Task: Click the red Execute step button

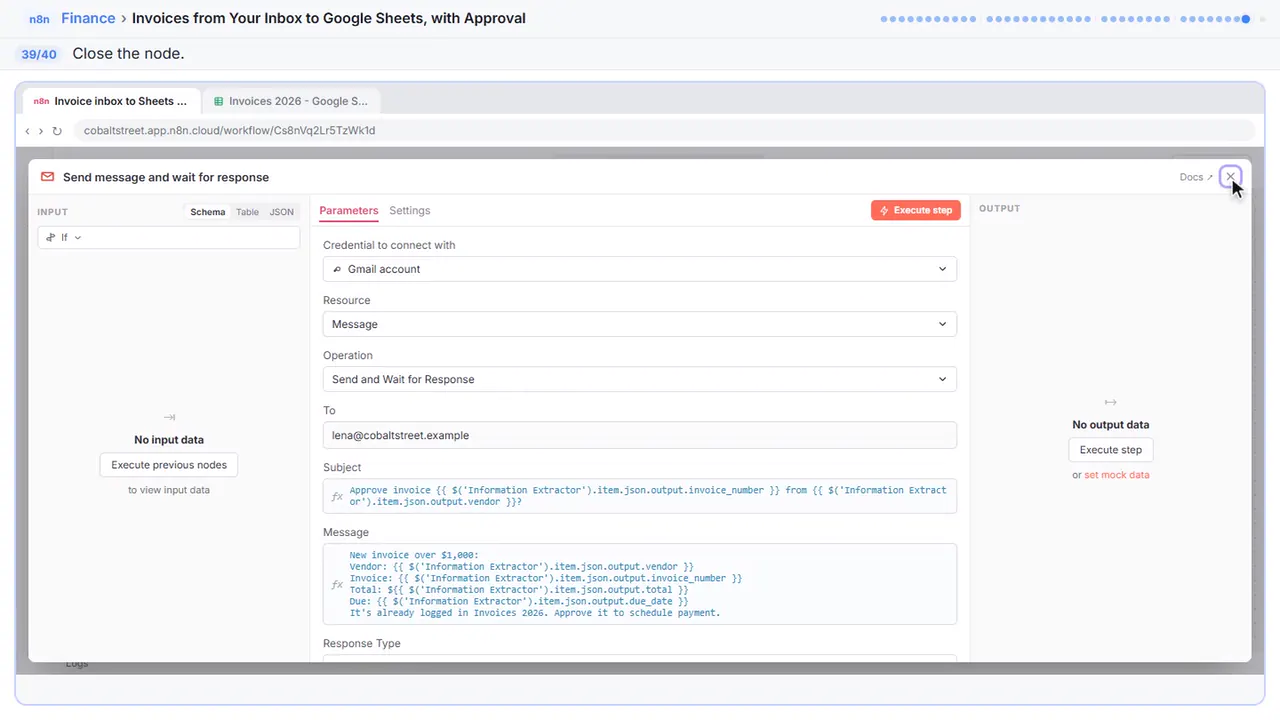Action: point(916,210)
